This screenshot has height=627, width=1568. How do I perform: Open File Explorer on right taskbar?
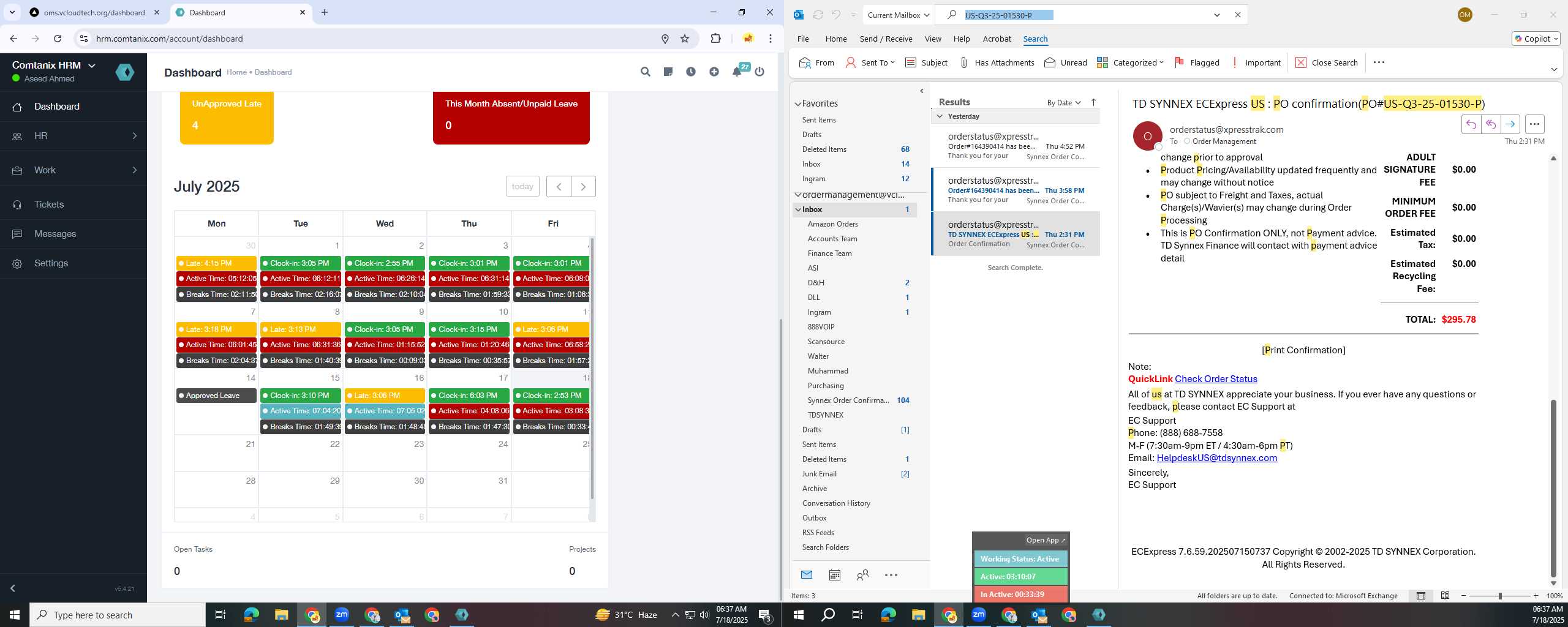tap(918, 615)
